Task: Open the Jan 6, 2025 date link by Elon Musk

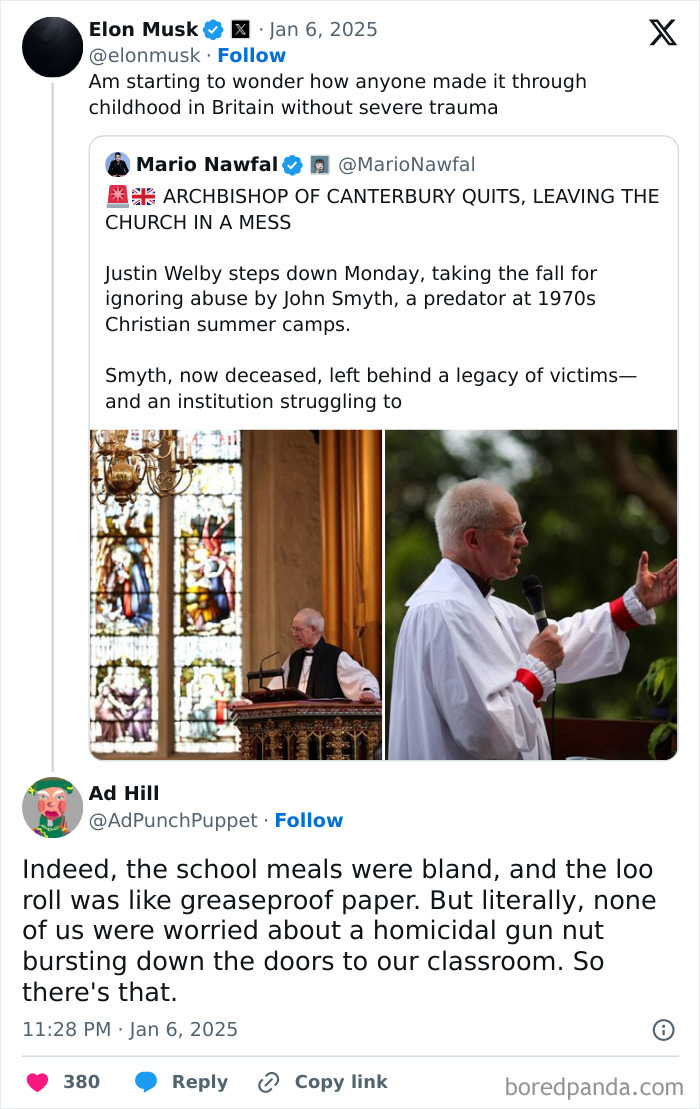Action: coord(323,30)
